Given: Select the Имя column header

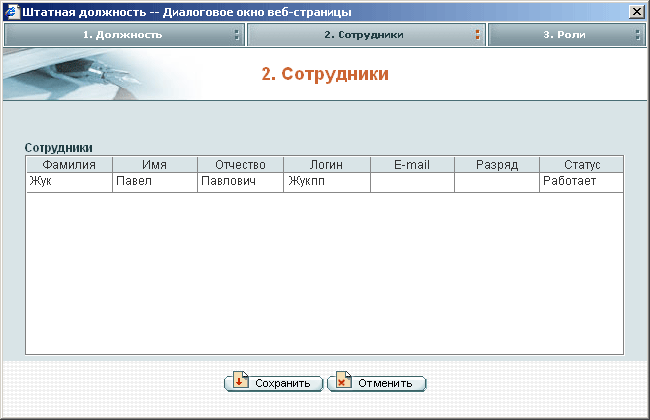Looking at the screenshot, I should coord(155,165).
